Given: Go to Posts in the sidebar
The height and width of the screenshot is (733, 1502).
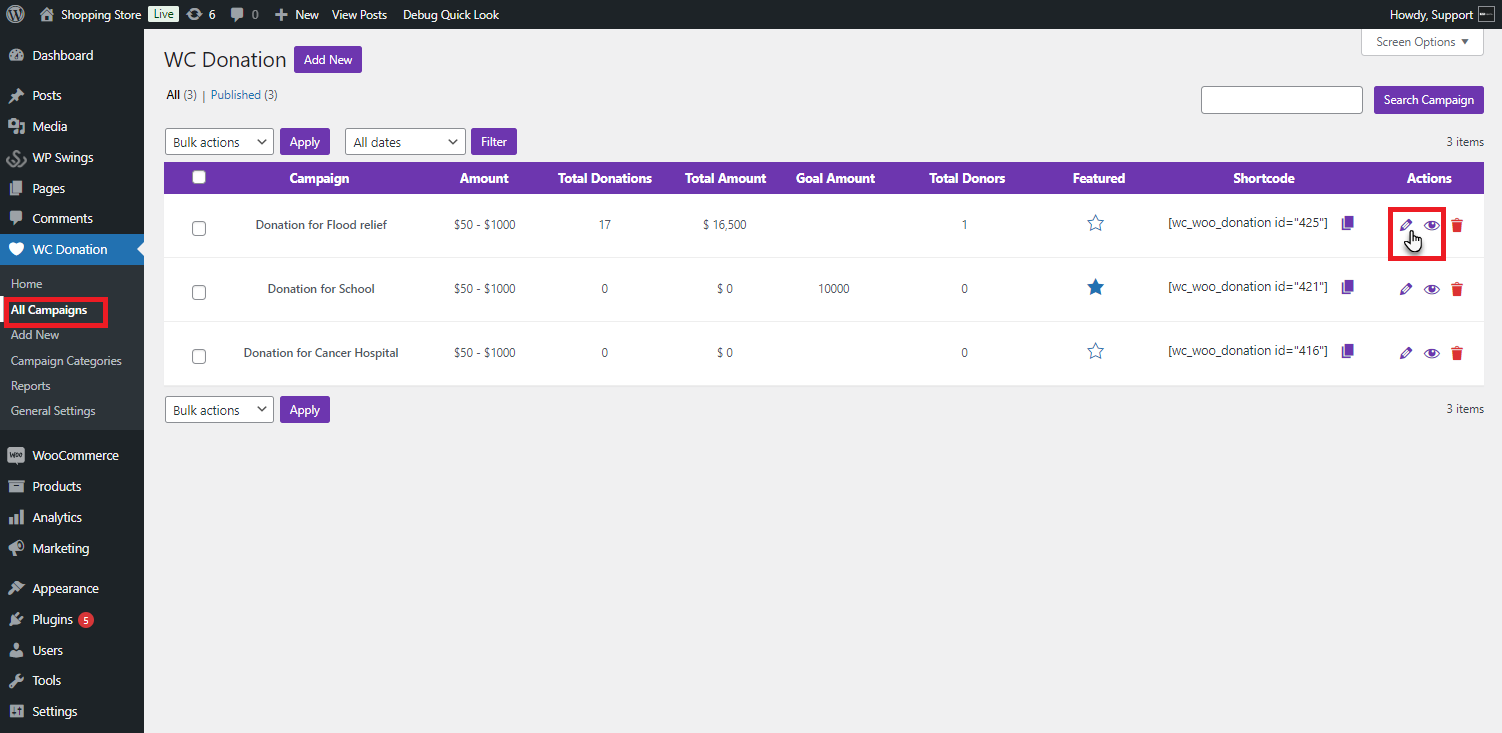Looking at the screenshot, I should [x=72, y=95].
